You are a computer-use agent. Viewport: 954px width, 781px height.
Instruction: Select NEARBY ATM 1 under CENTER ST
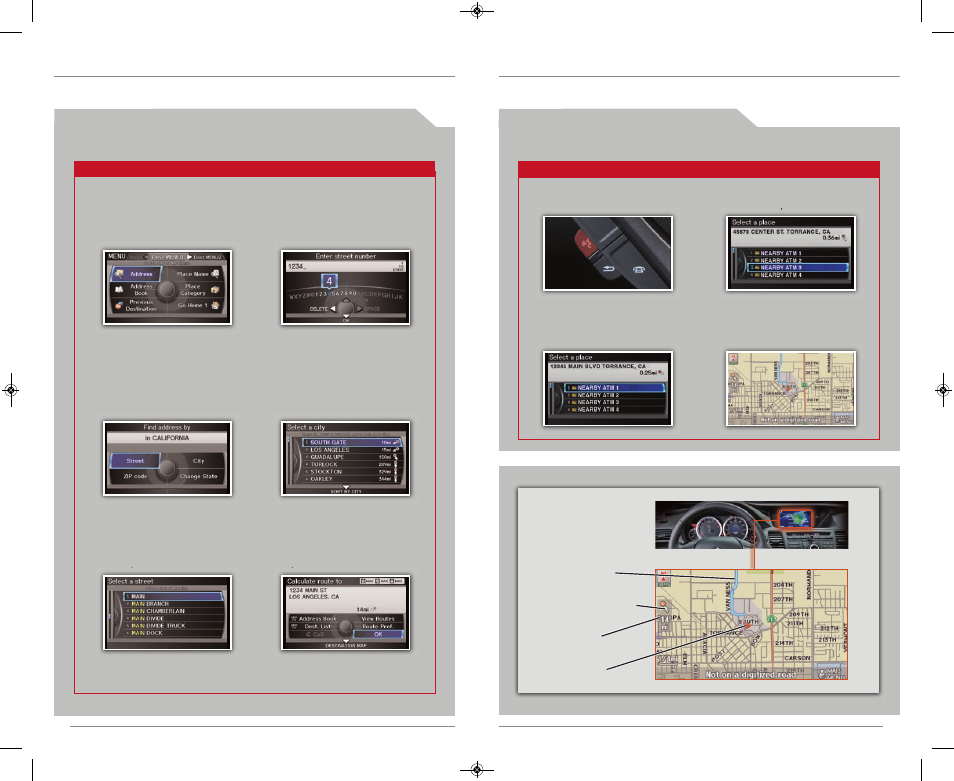point(797,253)
